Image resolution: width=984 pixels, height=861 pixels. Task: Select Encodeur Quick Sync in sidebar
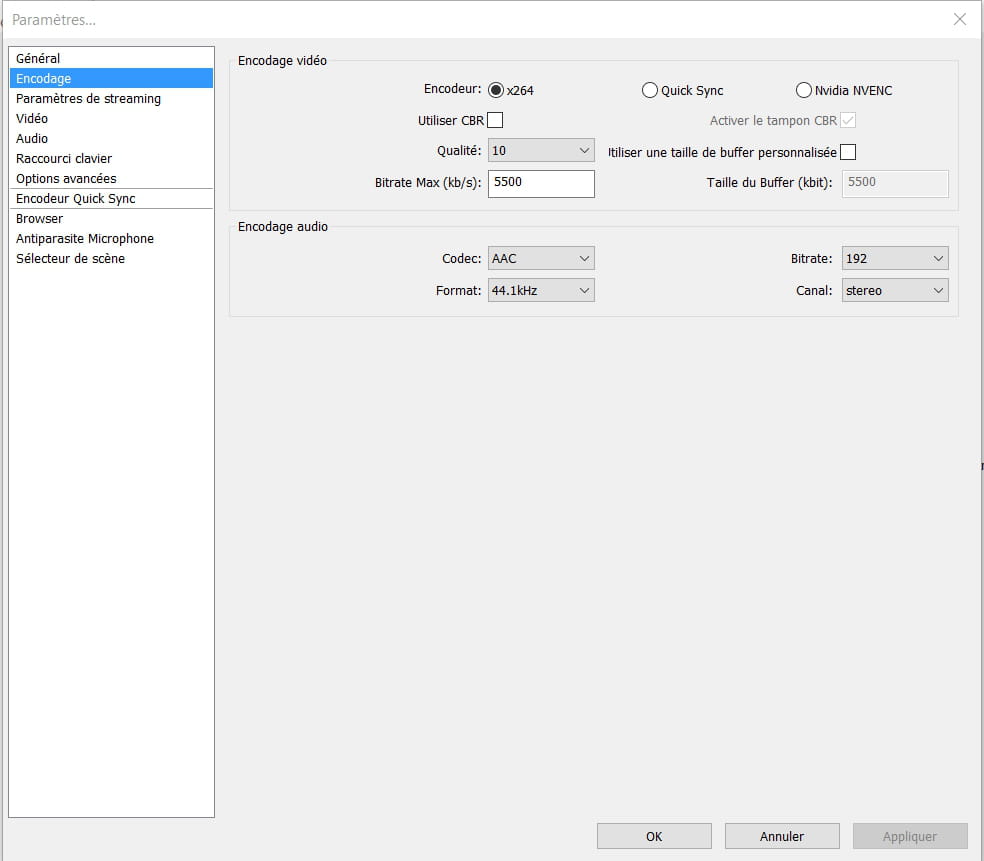coord(111,199)
